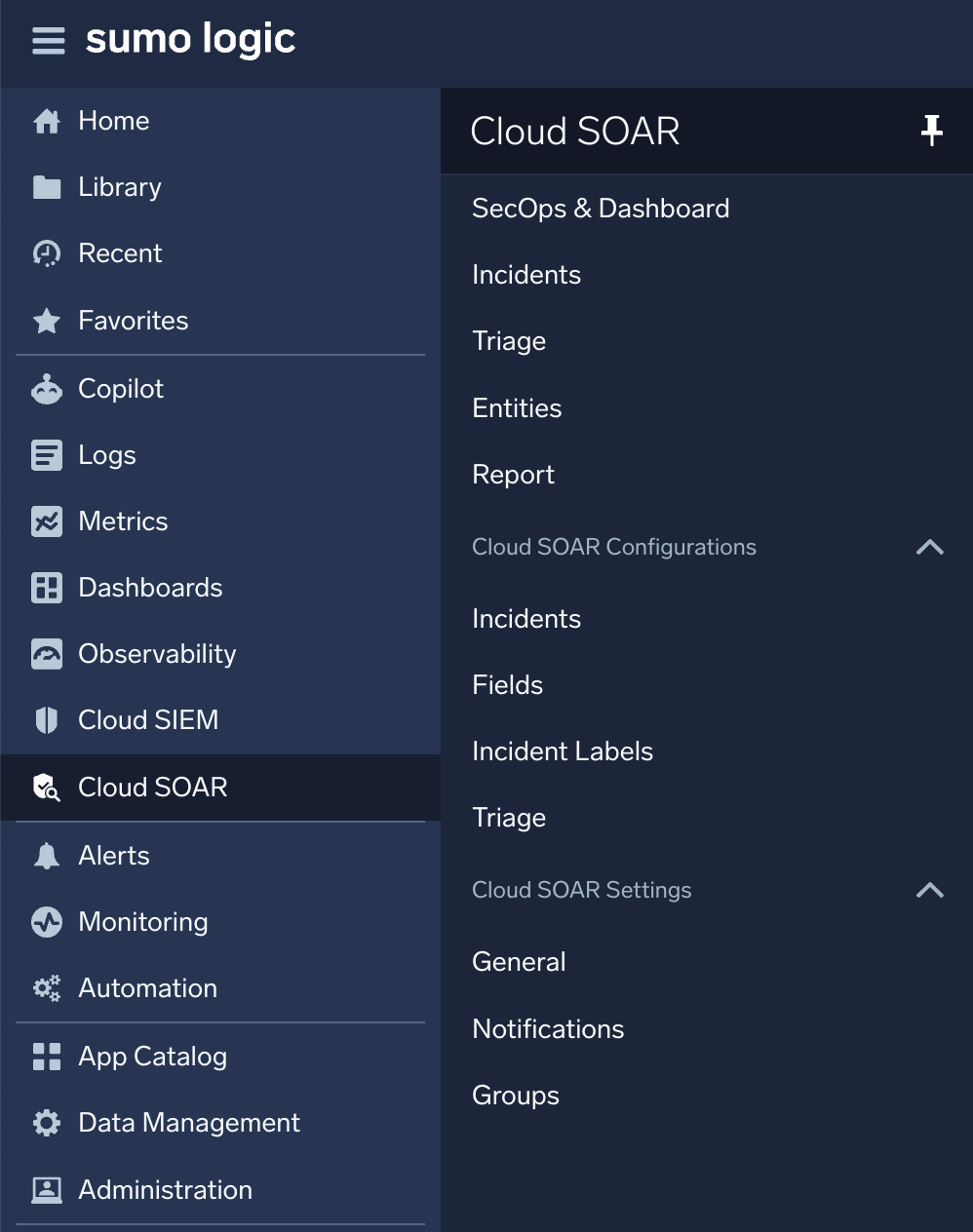The height and width of the screenshot is (1232, 973).
Task: Open Logs from the sidebar icon
Action: click(47, 454)
